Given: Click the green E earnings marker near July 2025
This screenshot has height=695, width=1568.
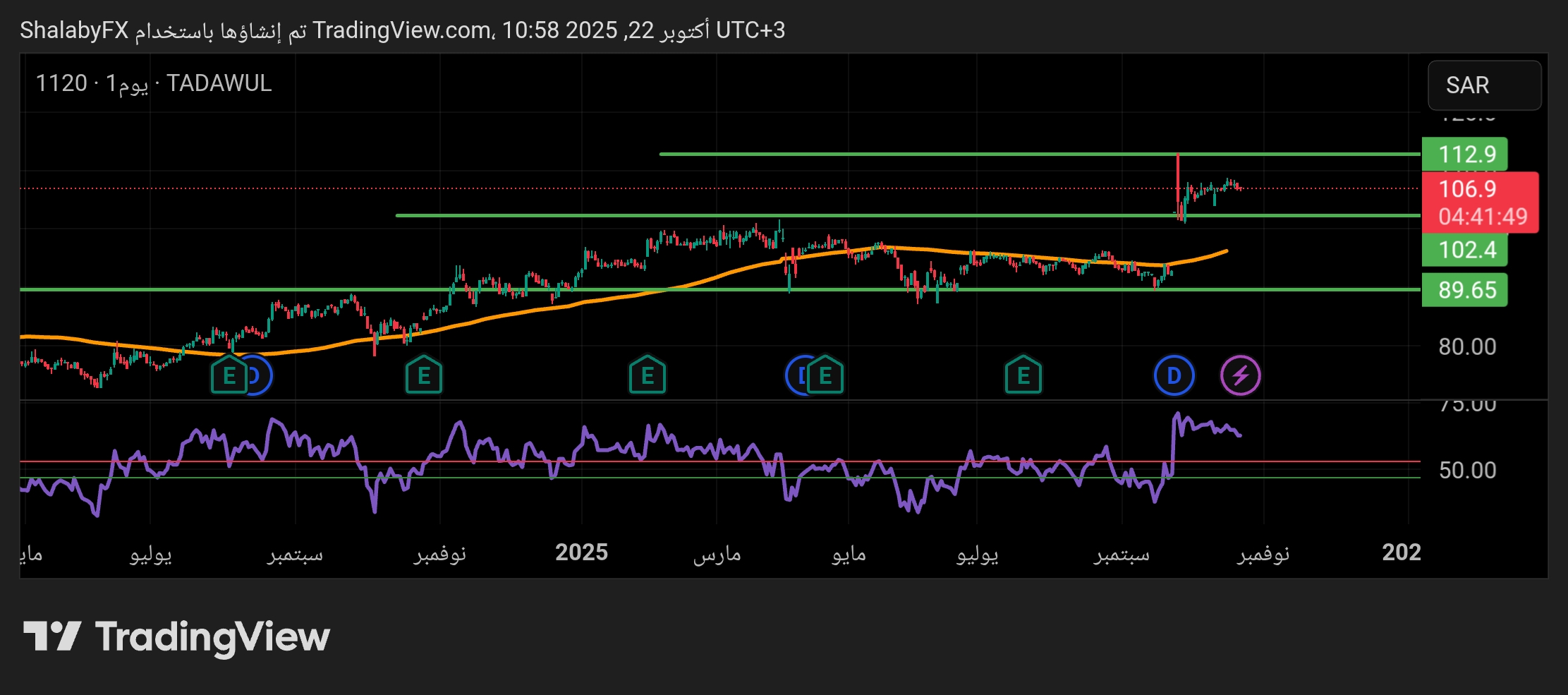Looking at the screenshot, I should click(x=1023, y=375).
